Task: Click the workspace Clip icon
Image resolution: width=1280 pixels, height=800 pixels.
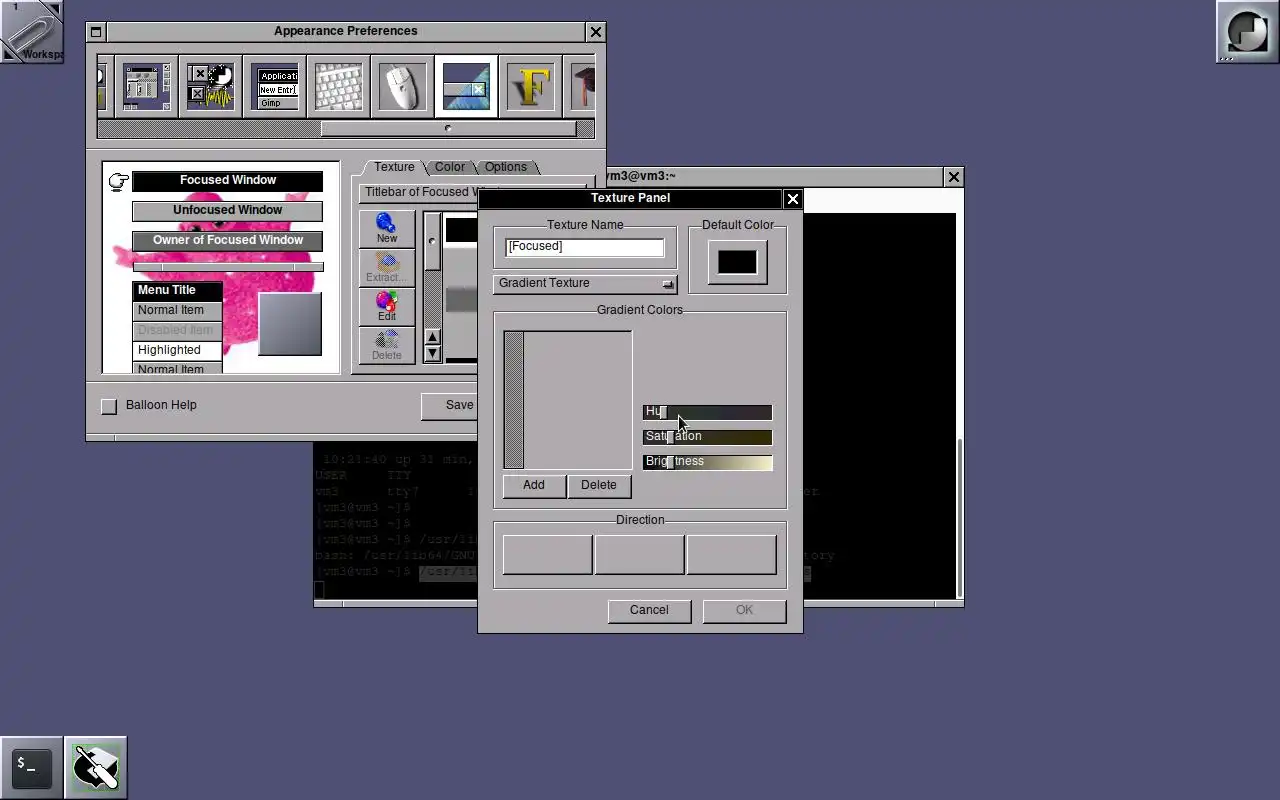Action: tap(32, 32)
